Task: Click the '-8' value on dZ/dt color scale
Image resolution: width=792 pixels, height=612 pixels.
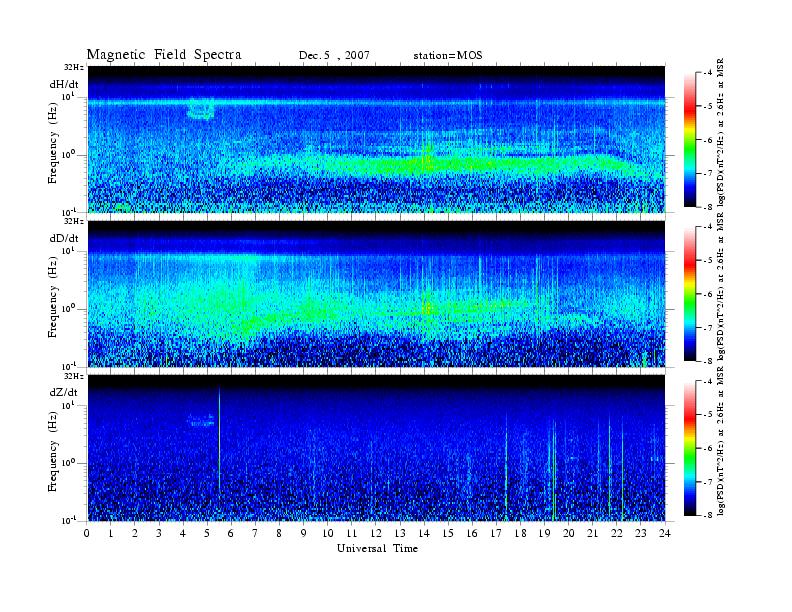Action: [709, 515]
